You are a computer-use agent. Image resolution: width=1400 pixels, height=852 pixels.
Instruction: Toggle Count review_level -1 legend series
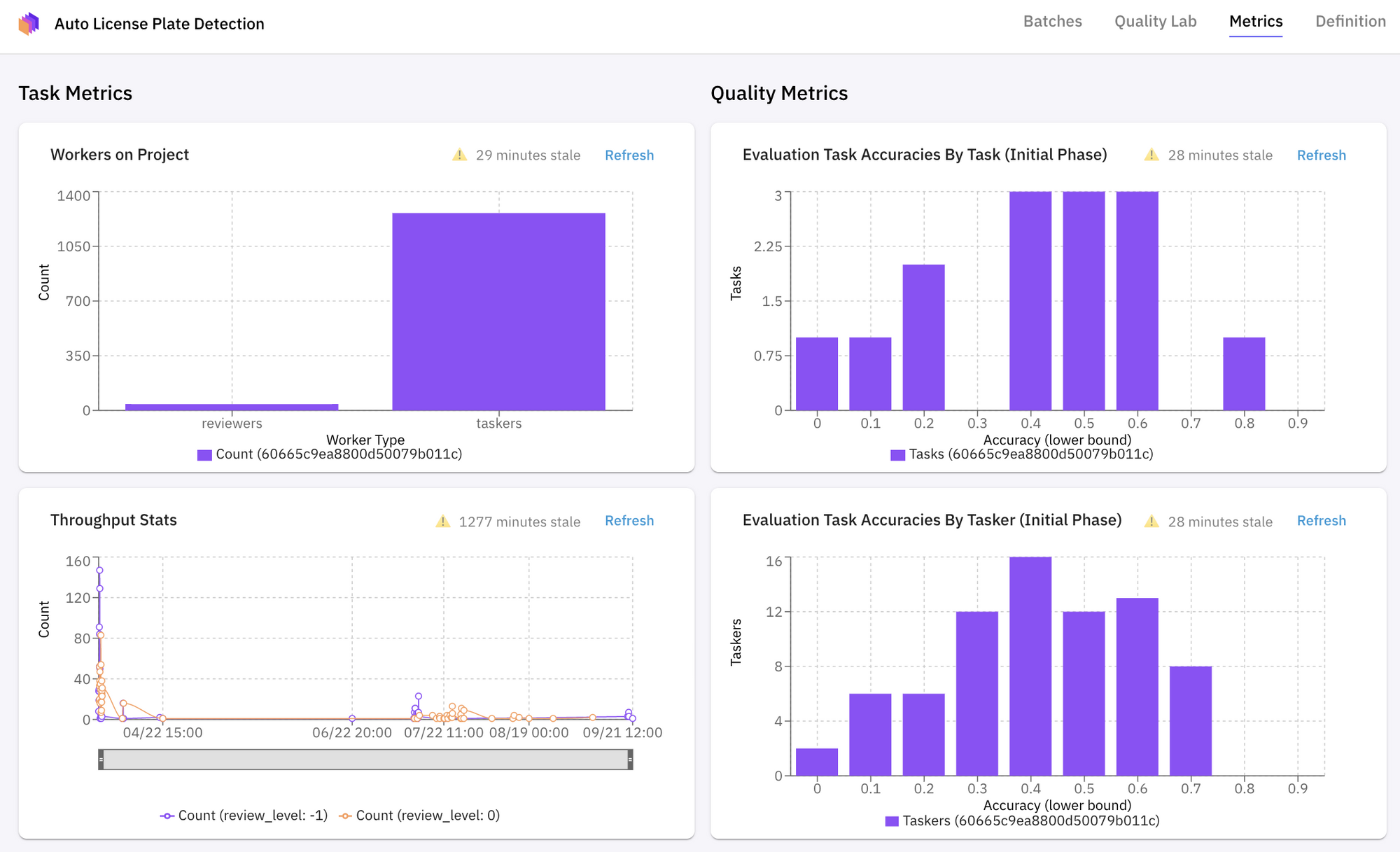tap(244, 816)
